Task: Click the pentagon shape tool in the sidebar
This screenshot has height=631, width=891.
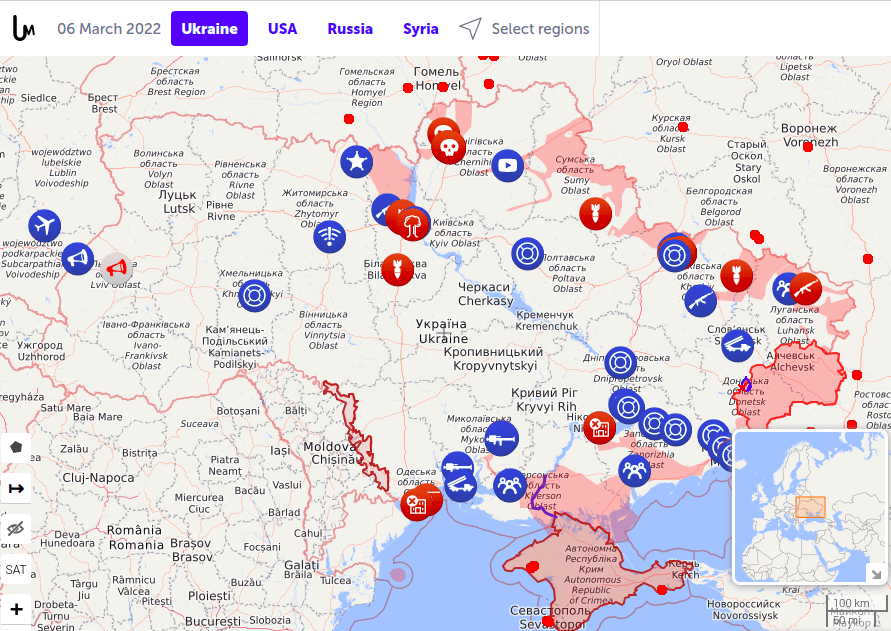Action: coord(16,447)
